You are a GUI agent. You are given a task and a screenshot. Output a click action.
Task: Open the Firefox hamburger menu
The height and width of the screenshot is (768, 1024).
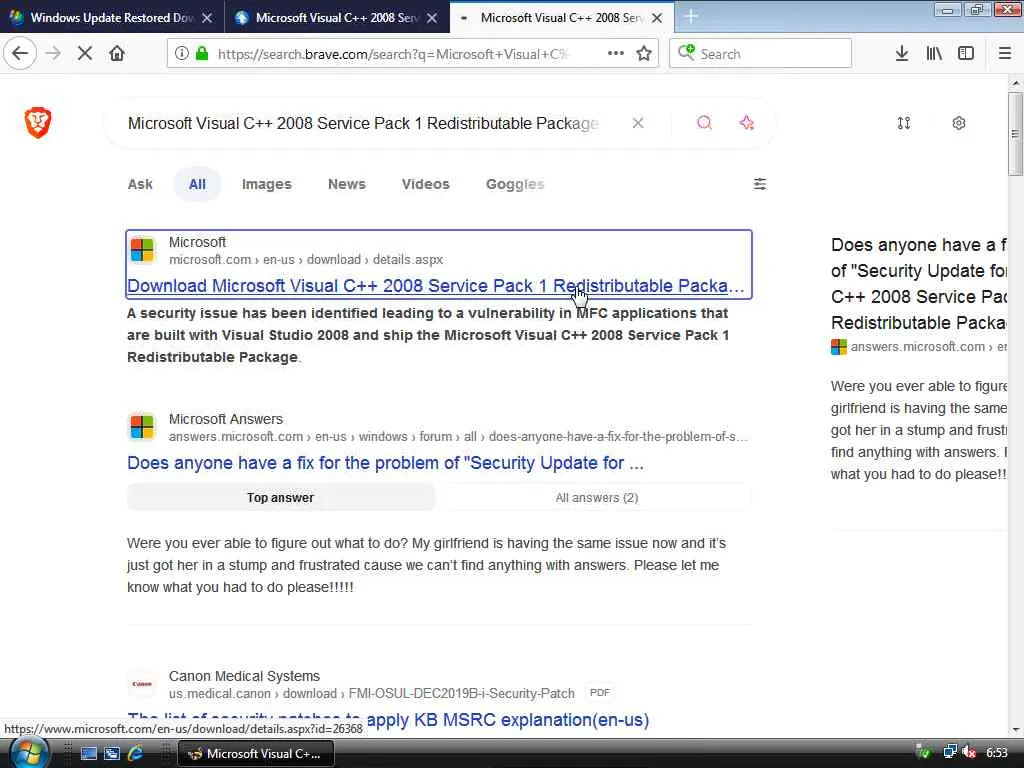point(1005,54)
